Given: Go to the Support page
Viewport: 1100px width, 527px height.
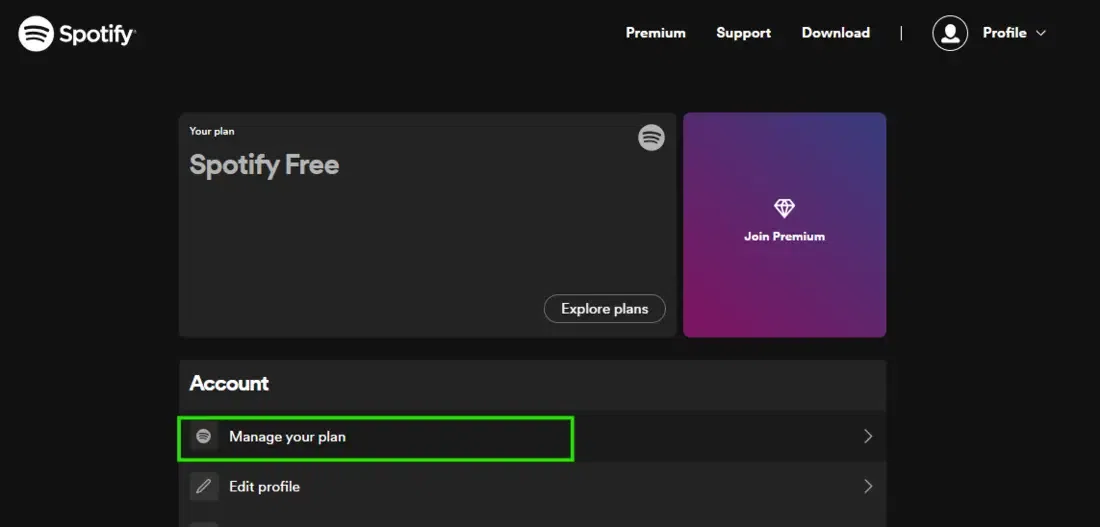Looking at the screenshot, I should [743, 33].
